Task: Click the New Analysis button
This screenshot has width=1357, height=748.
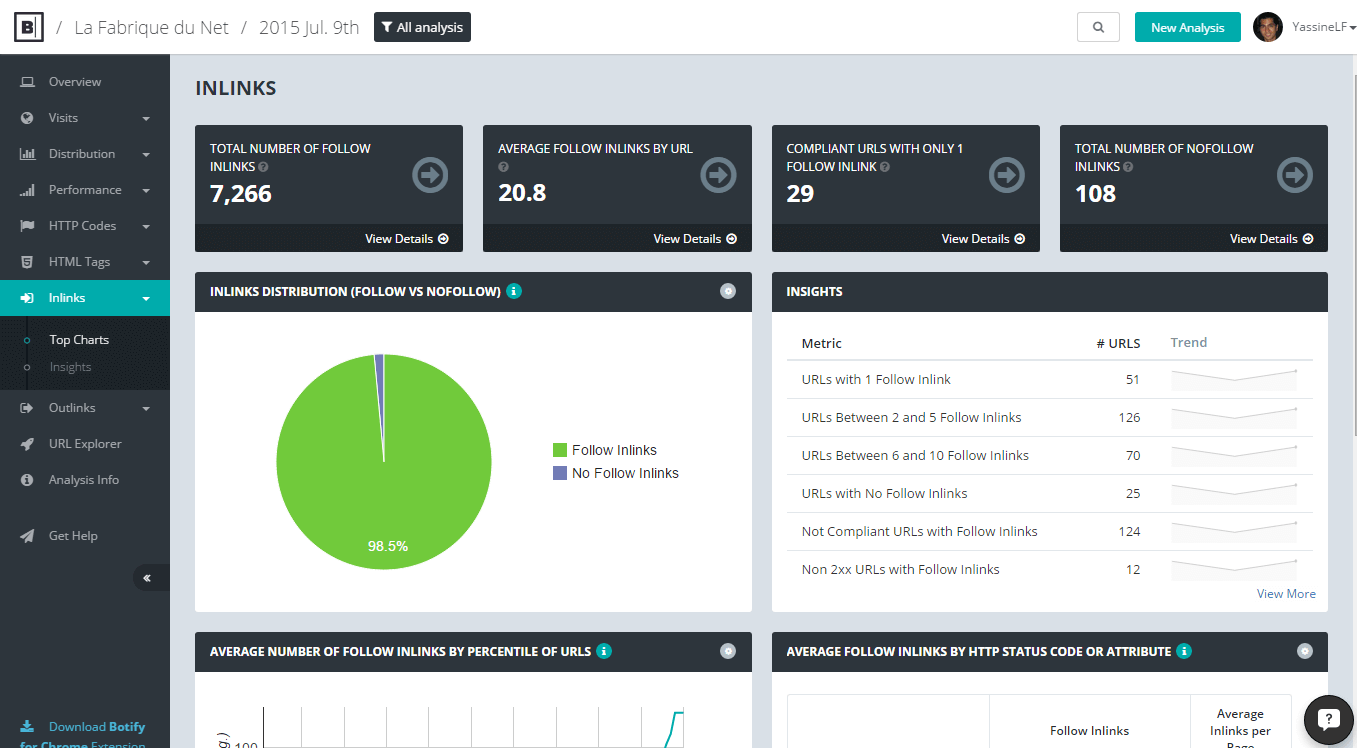Action: pyautogui.click(x=1187, y=27)
